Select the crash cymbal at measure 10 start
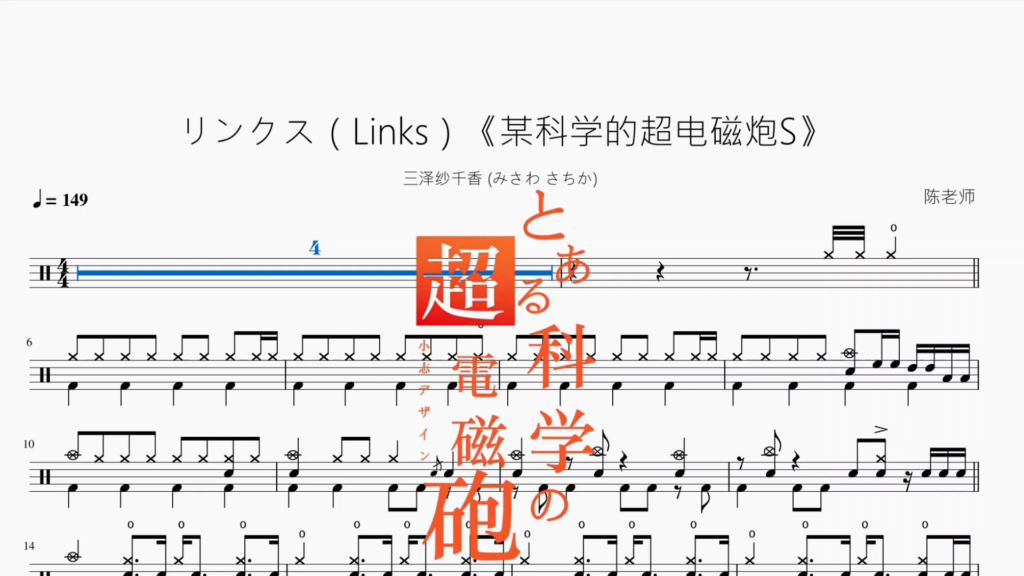 (x=72, y=455)
